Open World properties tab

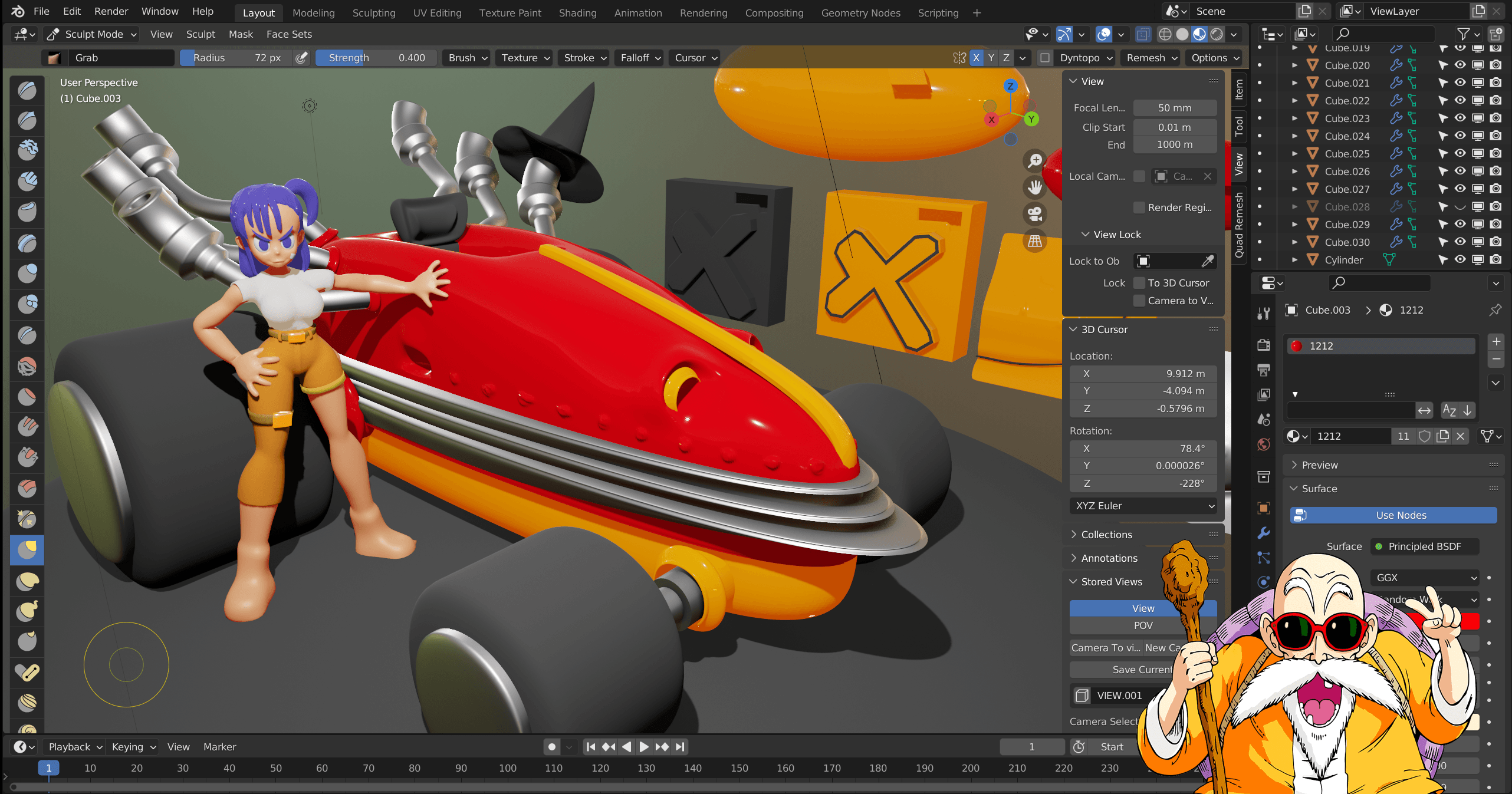click(1263, 444)
